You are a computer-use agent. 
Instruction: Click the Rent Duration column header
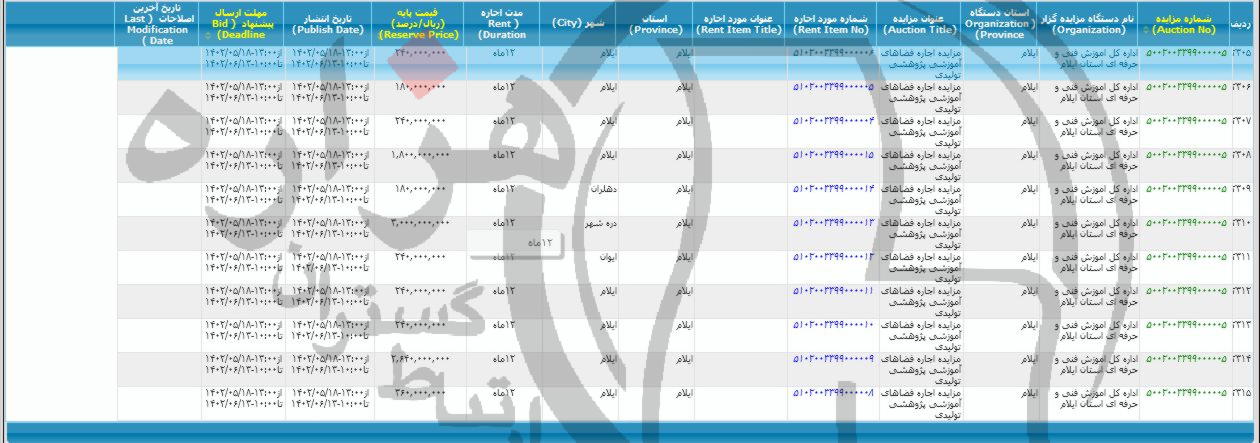(x=503, y=22)
